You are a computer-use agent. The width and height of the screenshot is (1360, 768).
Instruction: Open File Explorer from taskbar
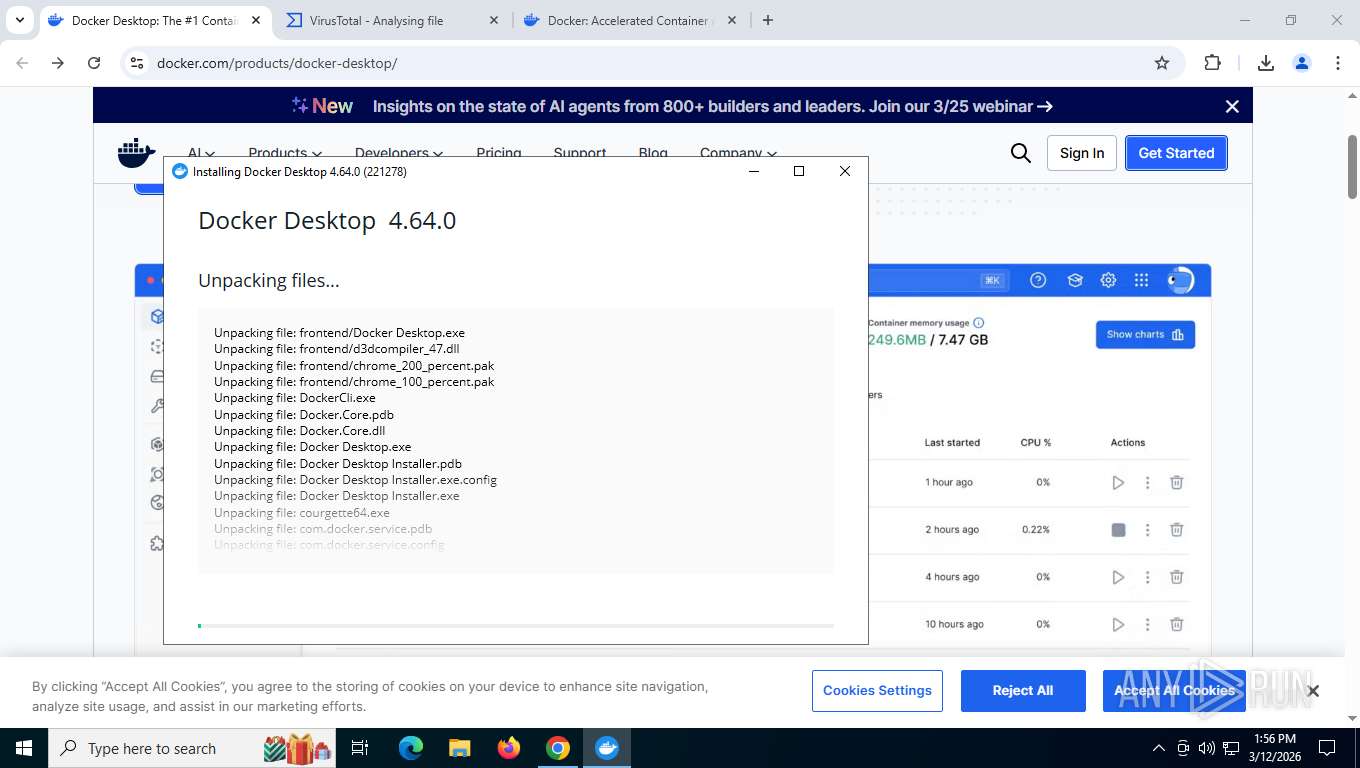[x=459, y=748]
